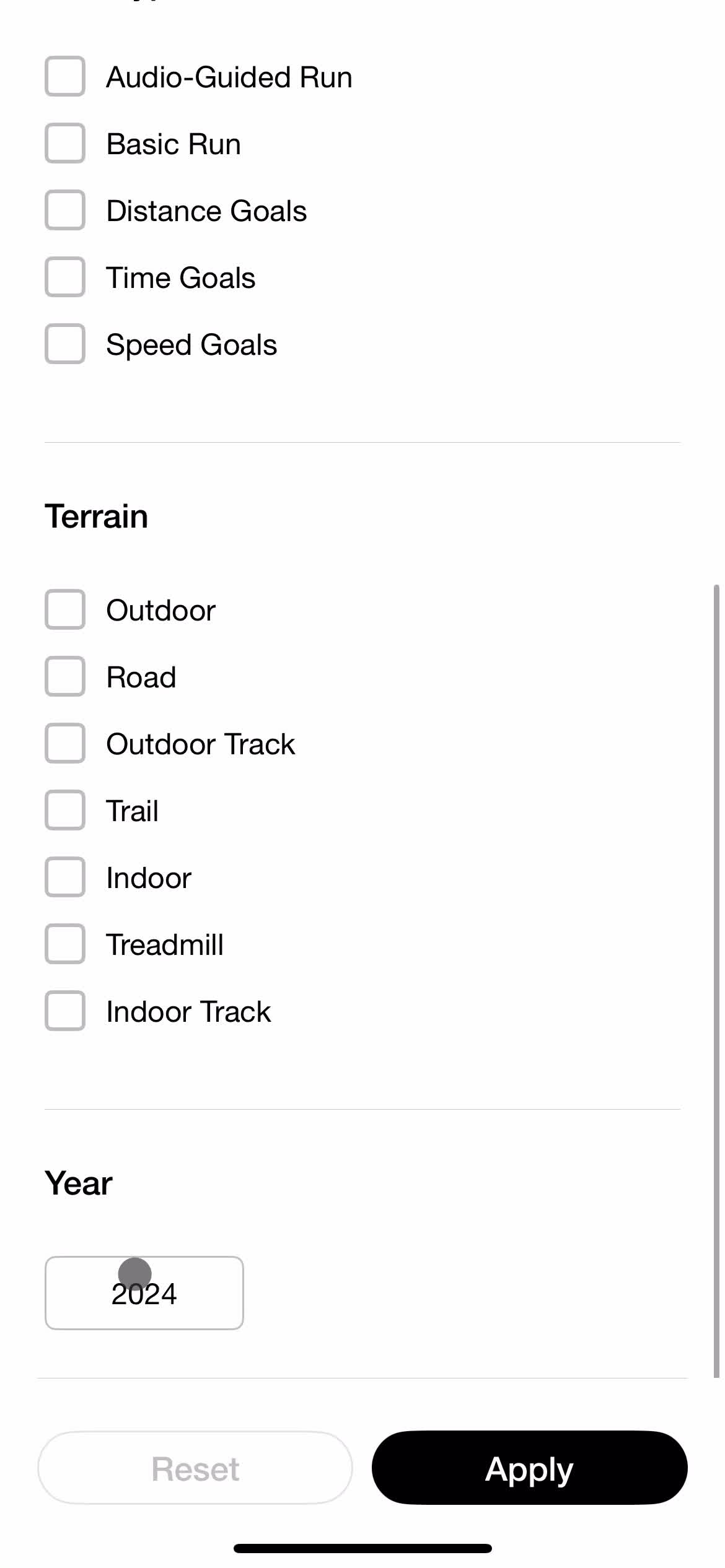Select the Trail terrain checkbox
The width and height of the screenshot is (725, 1568).
(x=64, y=811)
